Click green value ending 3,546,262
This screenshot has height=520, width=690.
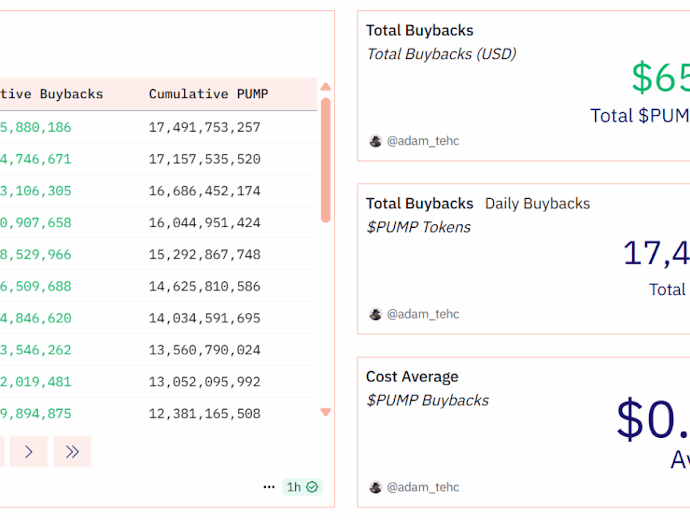coord(36,350)
